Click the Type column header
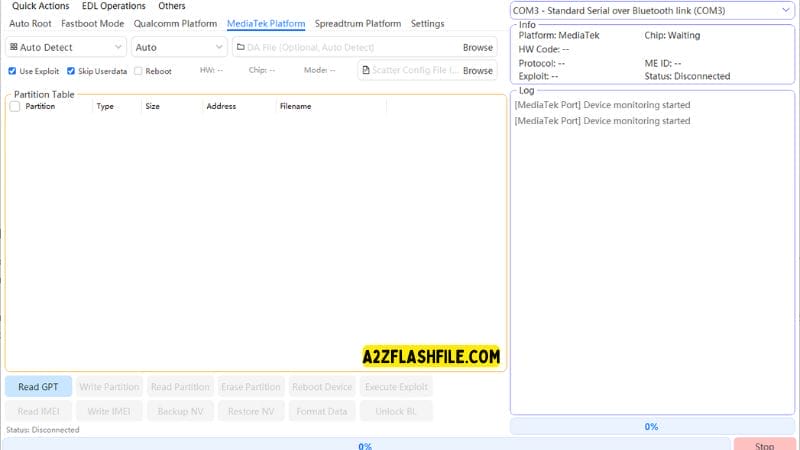This screenshot has width=800, height=450. click(105, 106)
